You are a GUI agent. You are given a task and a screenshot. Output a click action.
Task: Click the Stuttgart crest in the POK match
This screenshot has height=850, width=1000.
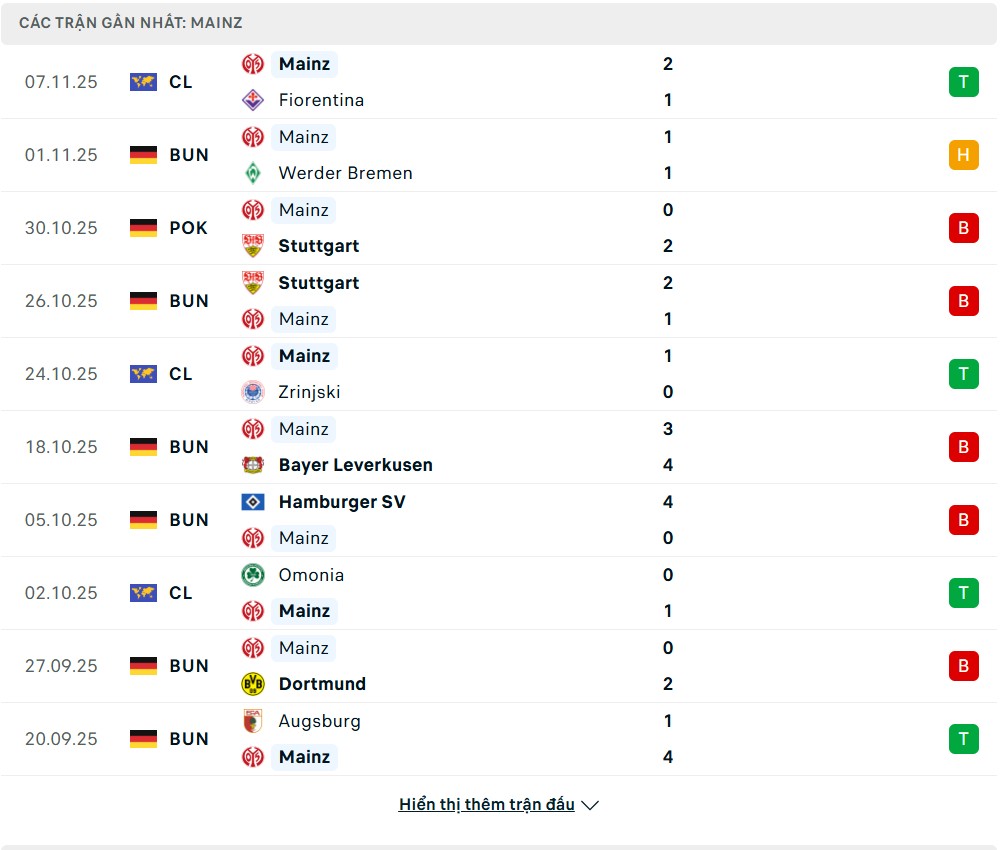(253, 246)
